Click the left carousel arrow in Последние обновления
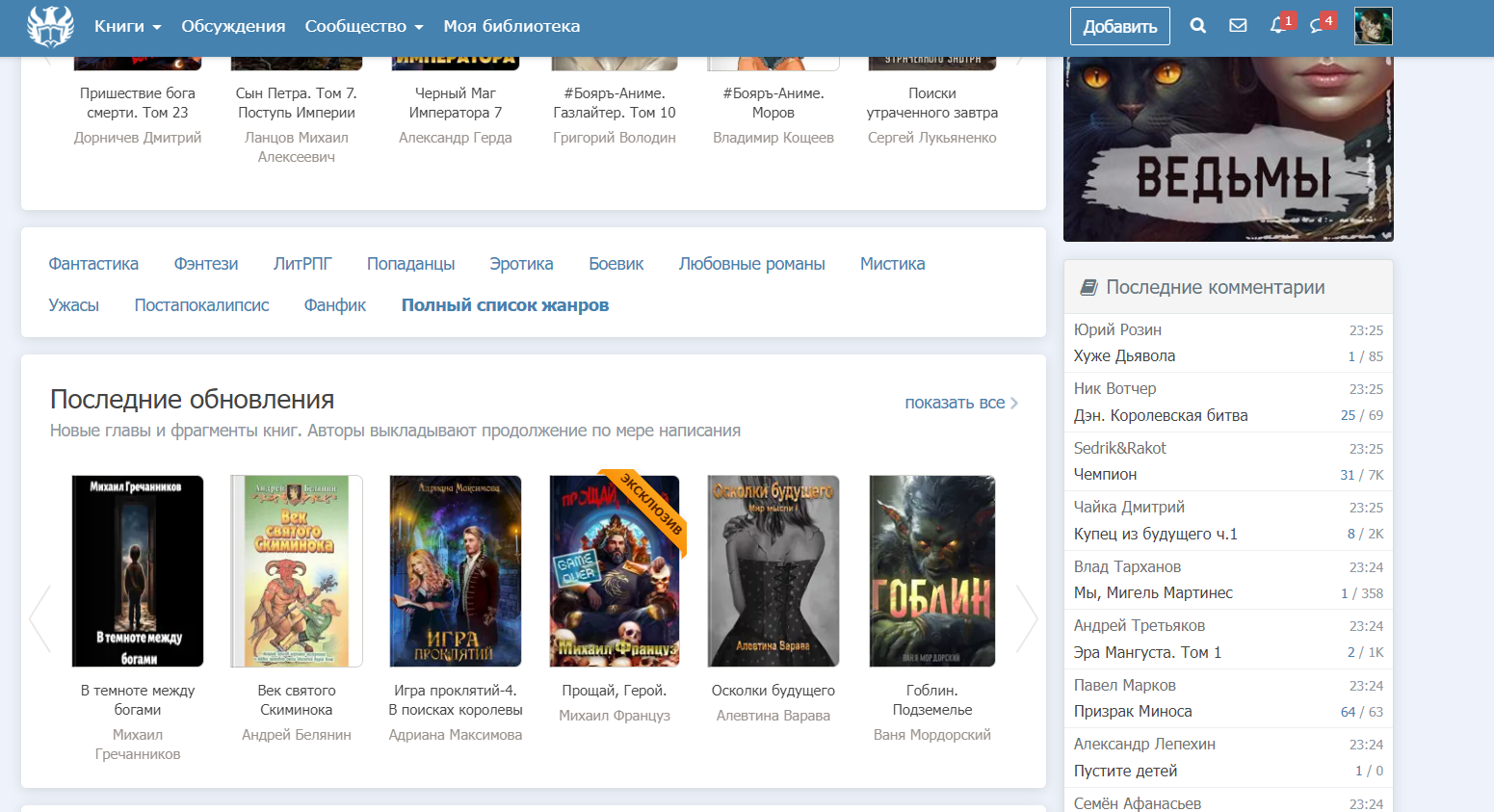This screenshot has width=1494, height=812. 39,618
